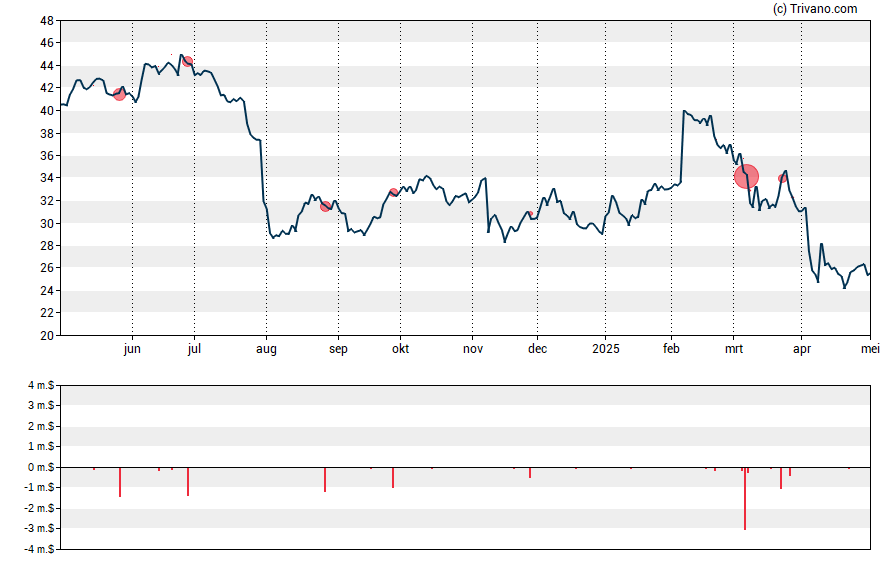Click the red marker in late March
888x565 pixels.
click(782, 178)
